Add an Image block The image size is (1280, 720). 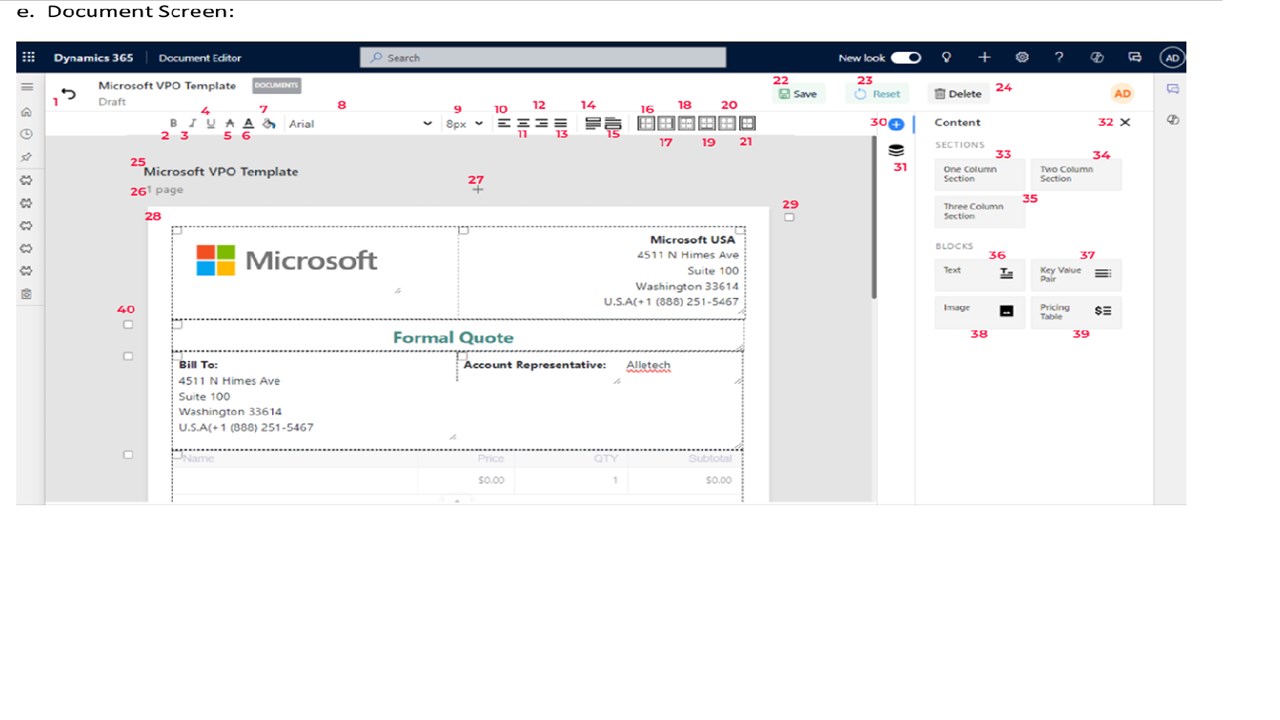(980, 311)
